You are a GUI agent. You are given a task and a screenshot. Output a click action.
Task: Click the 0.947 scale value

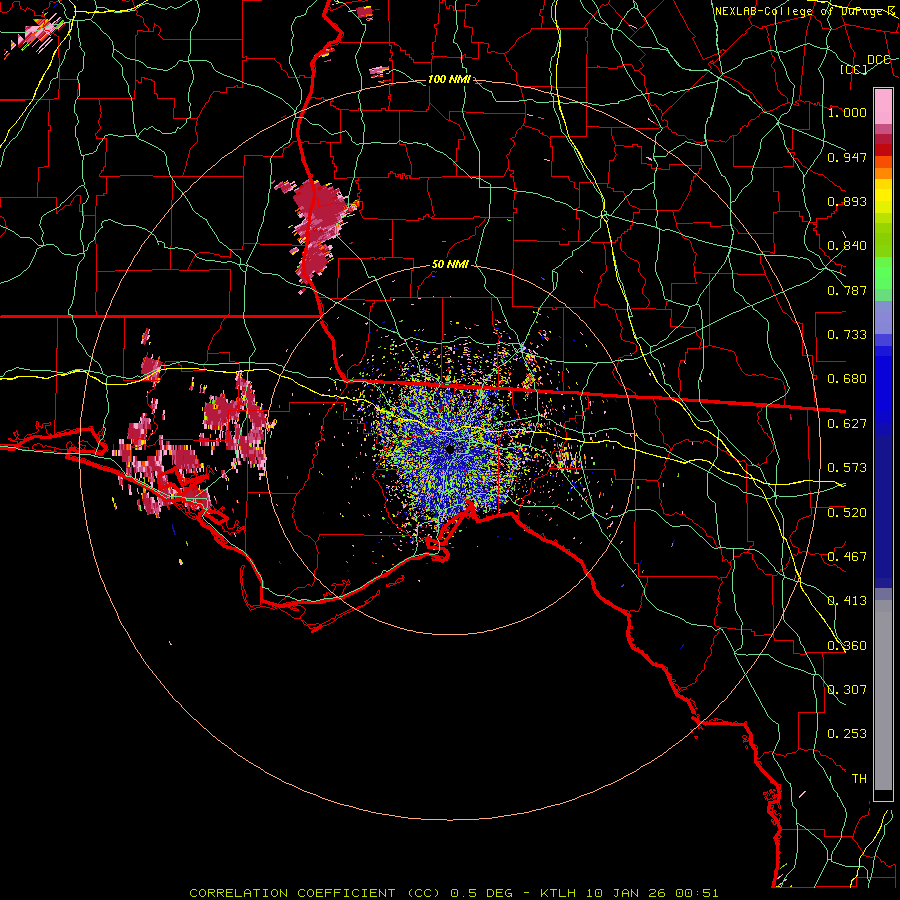click(x=847, y=157)
